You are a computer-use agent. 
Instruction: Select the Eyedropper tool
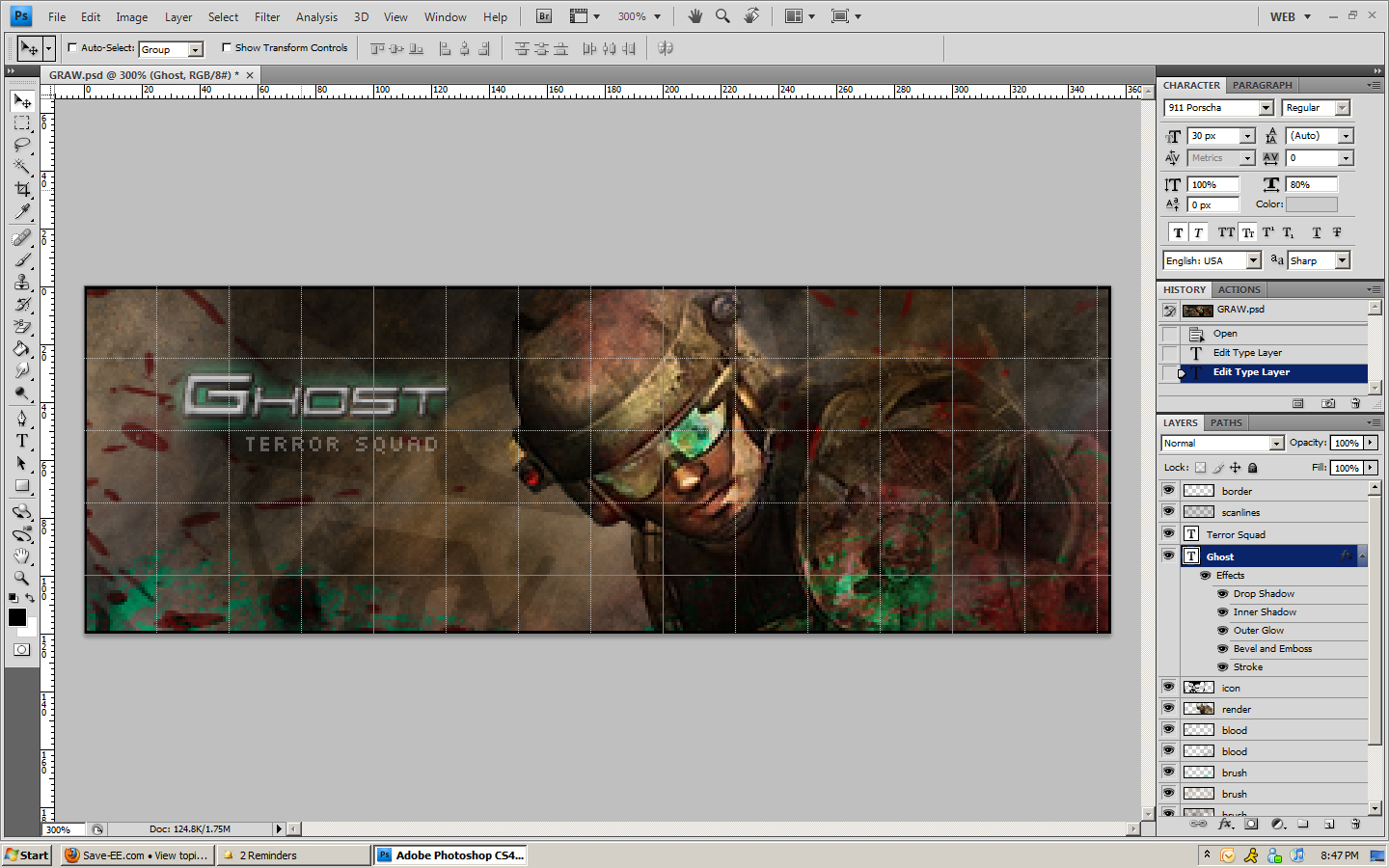[x=22, y=212]
